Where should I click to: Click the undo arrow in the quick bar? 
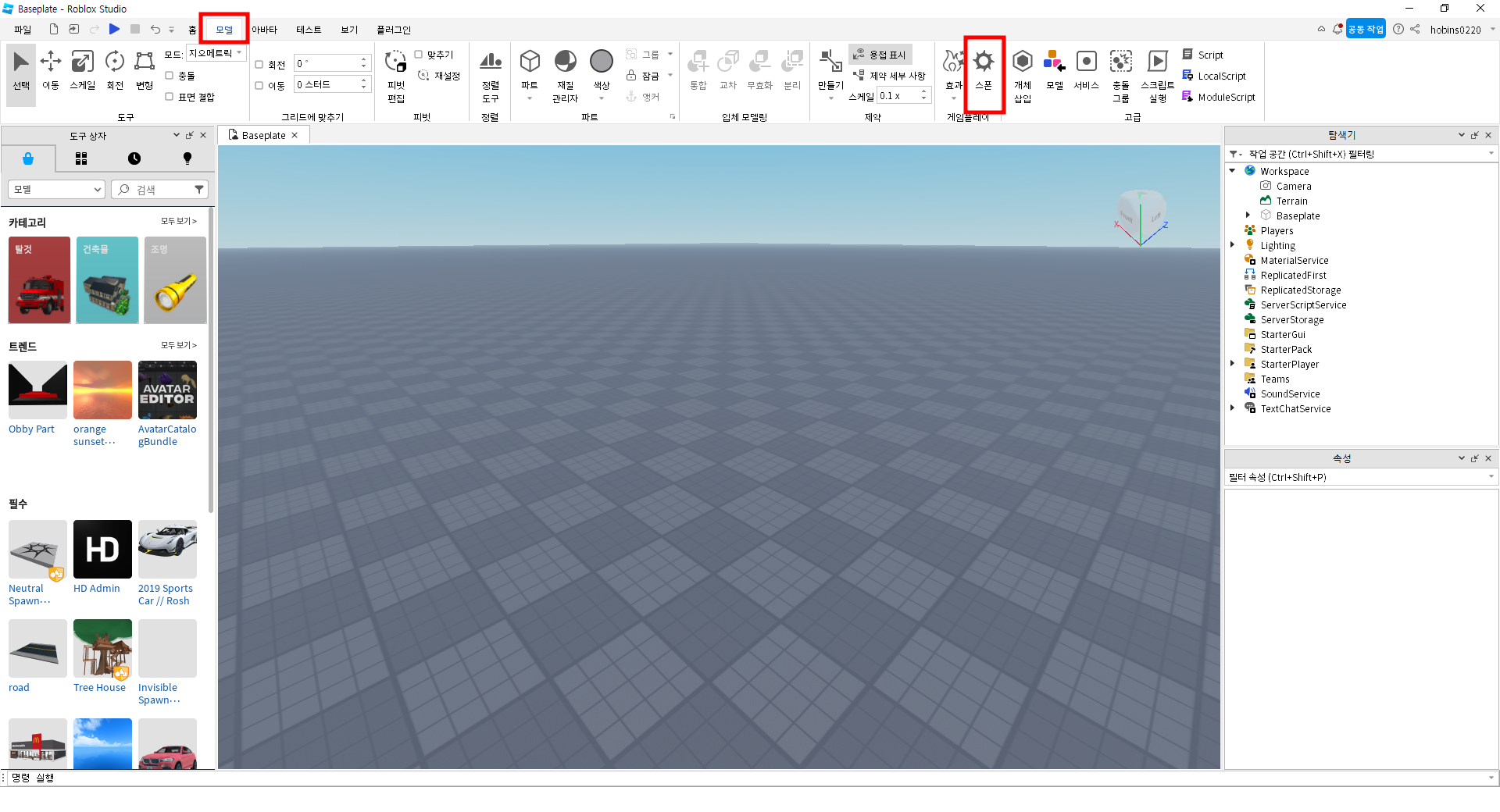coord(155,30)
